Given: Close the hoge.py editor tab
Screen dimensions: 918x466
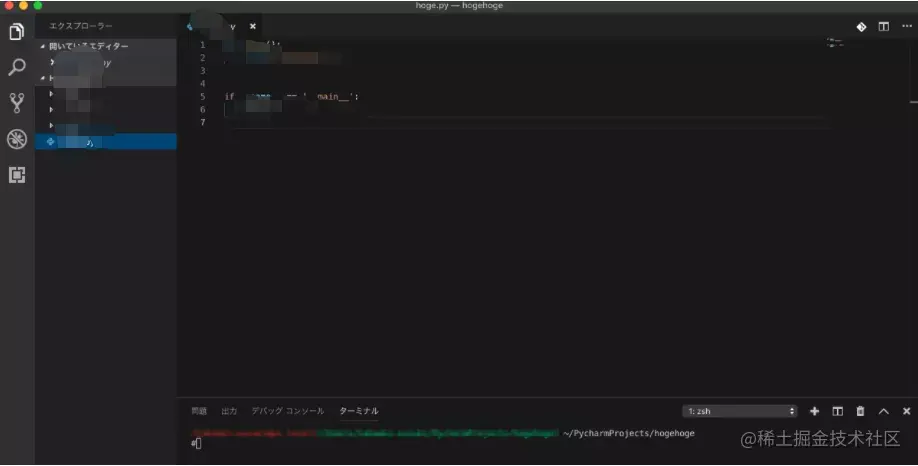Looking at the screenshot, I should click(252, 26).
